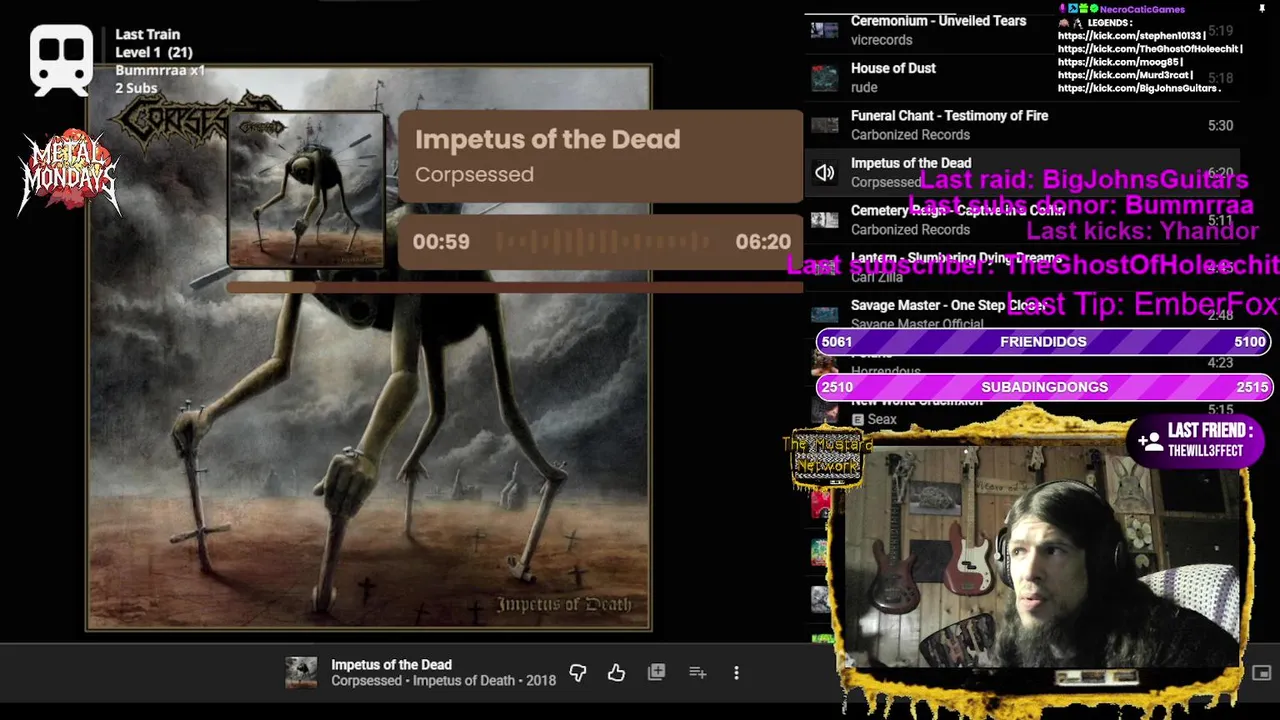Select Cemetery Reign thumbnail in queue
Screen dimensions: 1280x720
[x=824, y=220]
